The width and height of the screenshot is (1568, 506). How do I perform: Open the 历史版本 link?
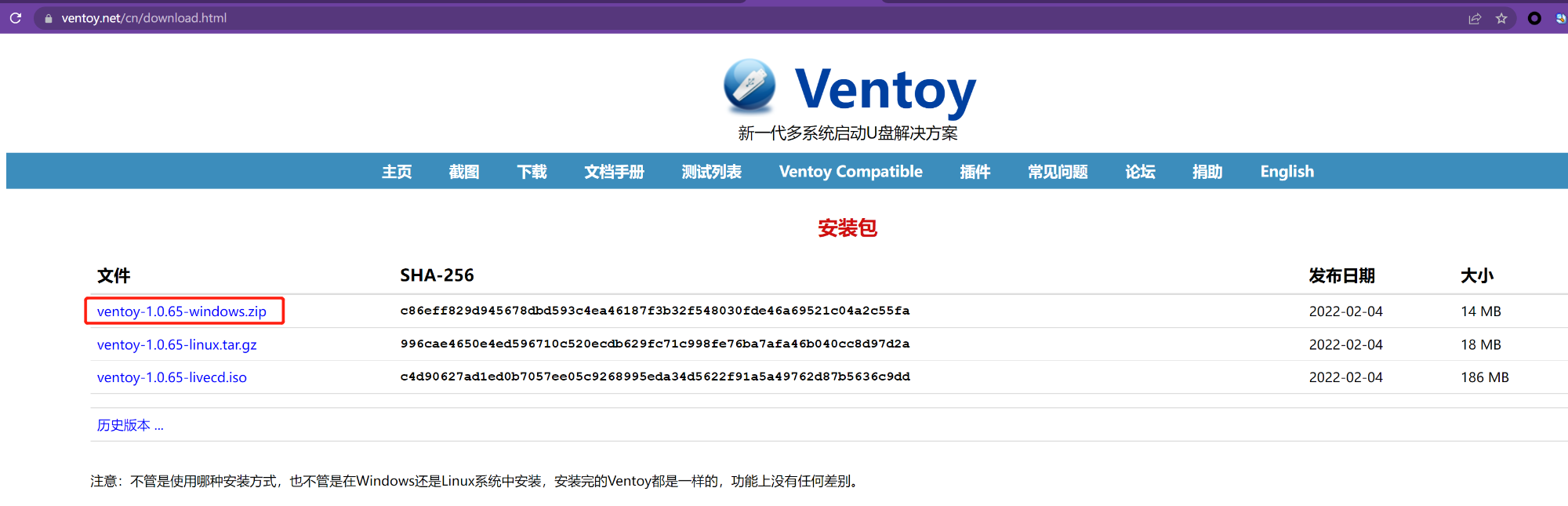(130, 425)
